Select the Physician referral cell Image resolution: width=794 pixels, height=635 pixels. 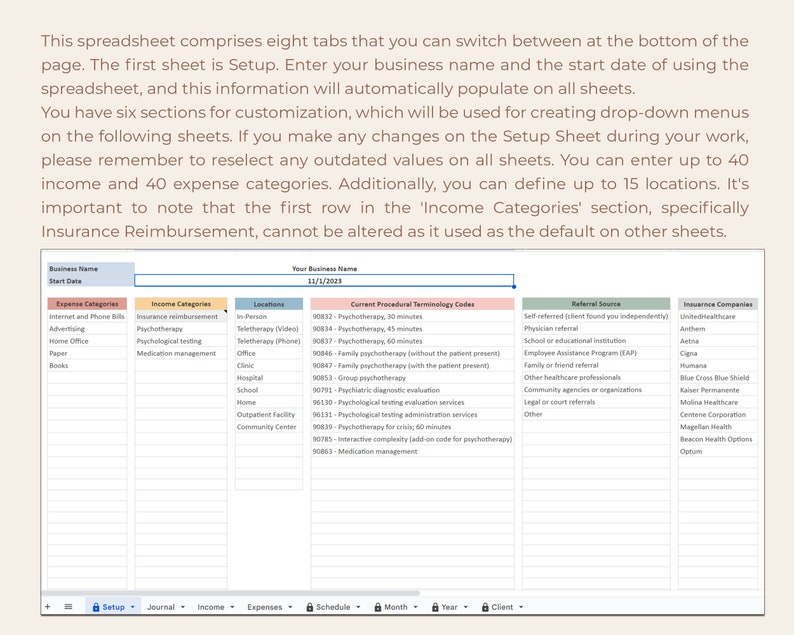pos(596,328)
